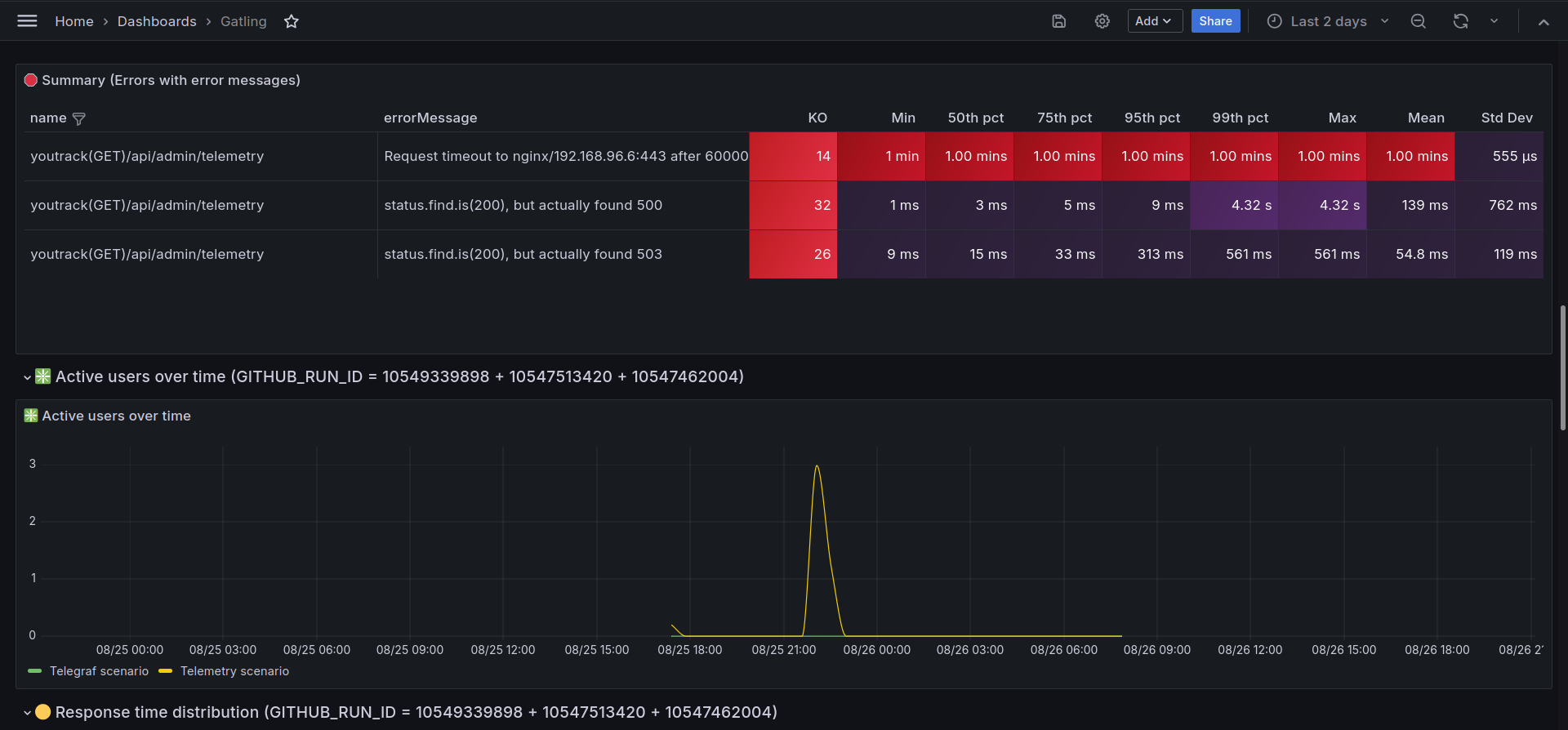Sort table by KO column header
Viewport: 1568px width, 730px height.
pos(817,118)
